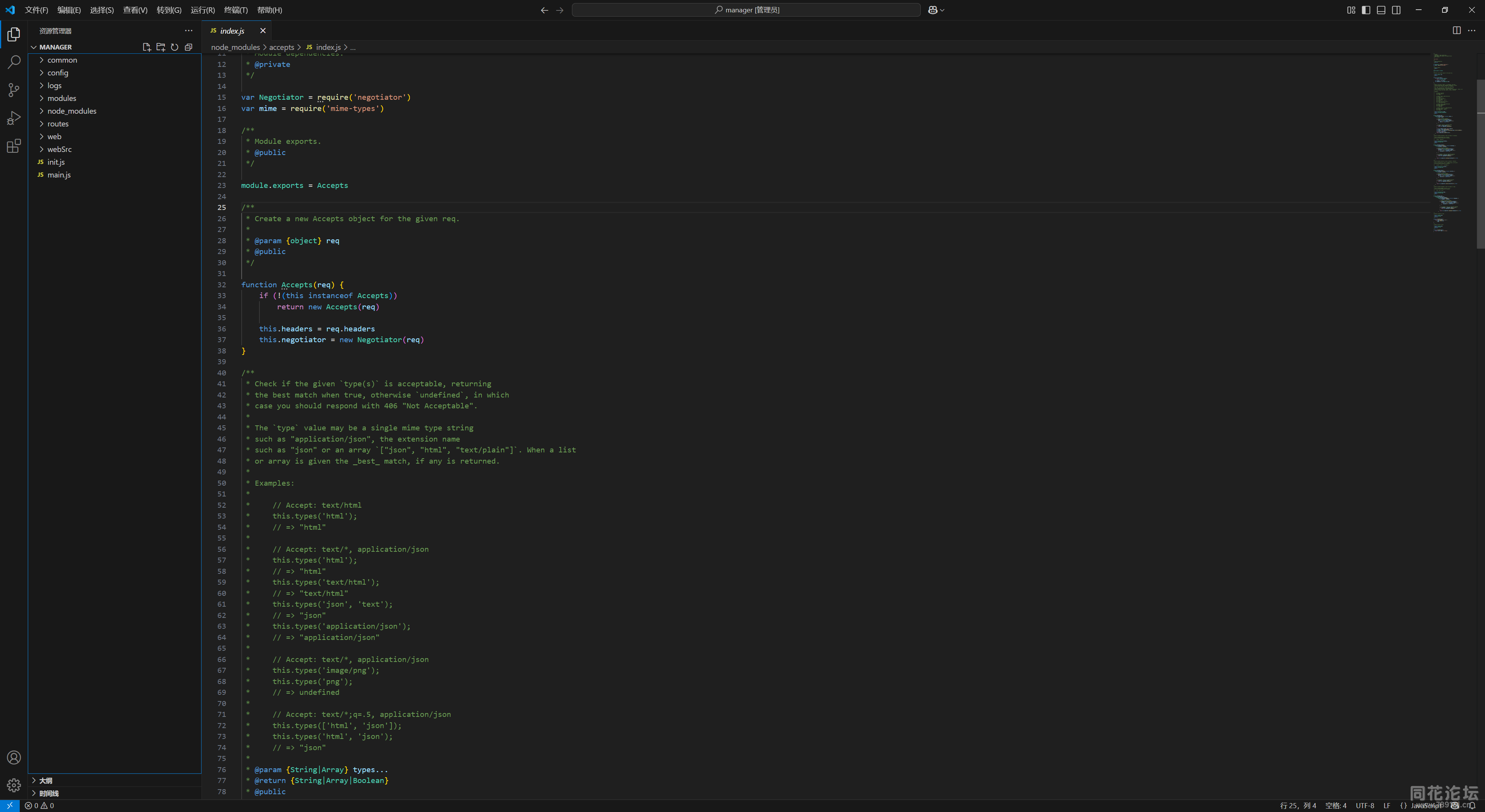Open notifications bell in status bar
Image resolution: width=1485 pixels, height=812 pixels.
[x=1472, y=806]
